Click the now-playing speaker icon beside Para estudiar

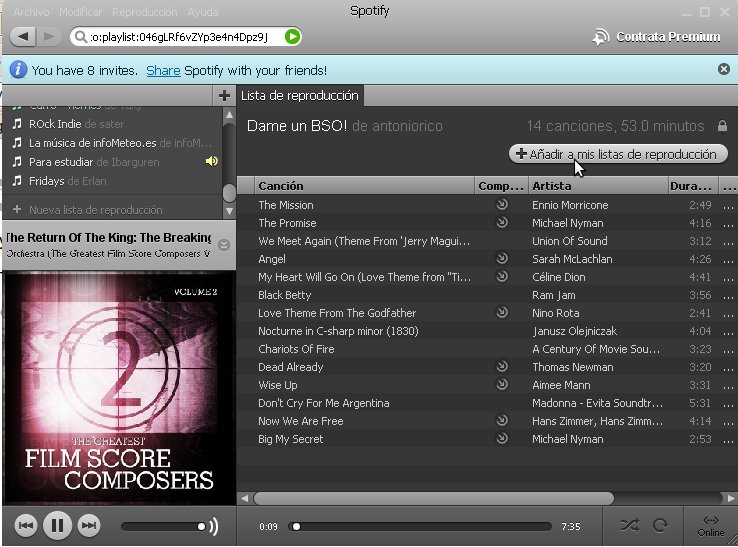coord(211,161)
